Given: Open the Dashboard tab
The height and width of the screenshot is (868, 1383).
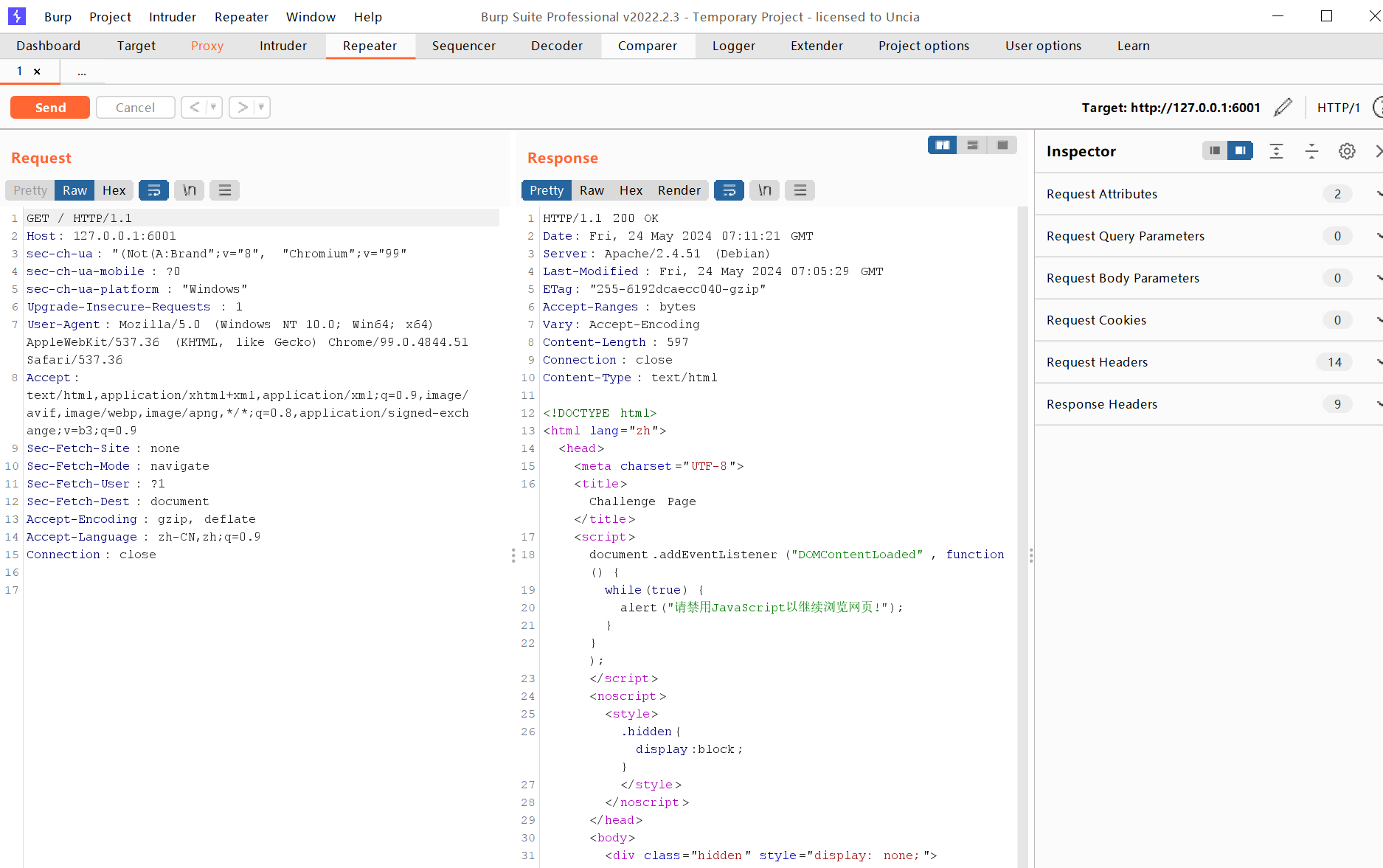Looking at the screenshot, I should pos(48,46).
